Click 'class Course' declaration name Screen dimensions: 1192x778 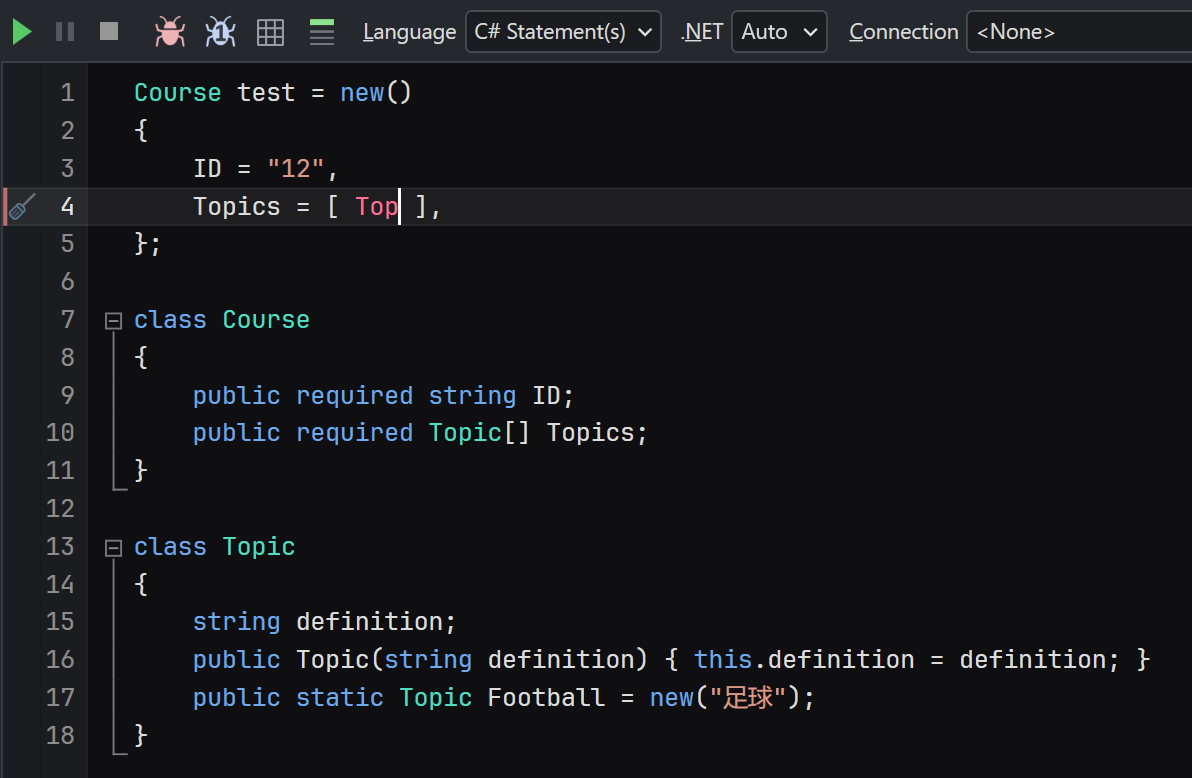click(266, 320)
